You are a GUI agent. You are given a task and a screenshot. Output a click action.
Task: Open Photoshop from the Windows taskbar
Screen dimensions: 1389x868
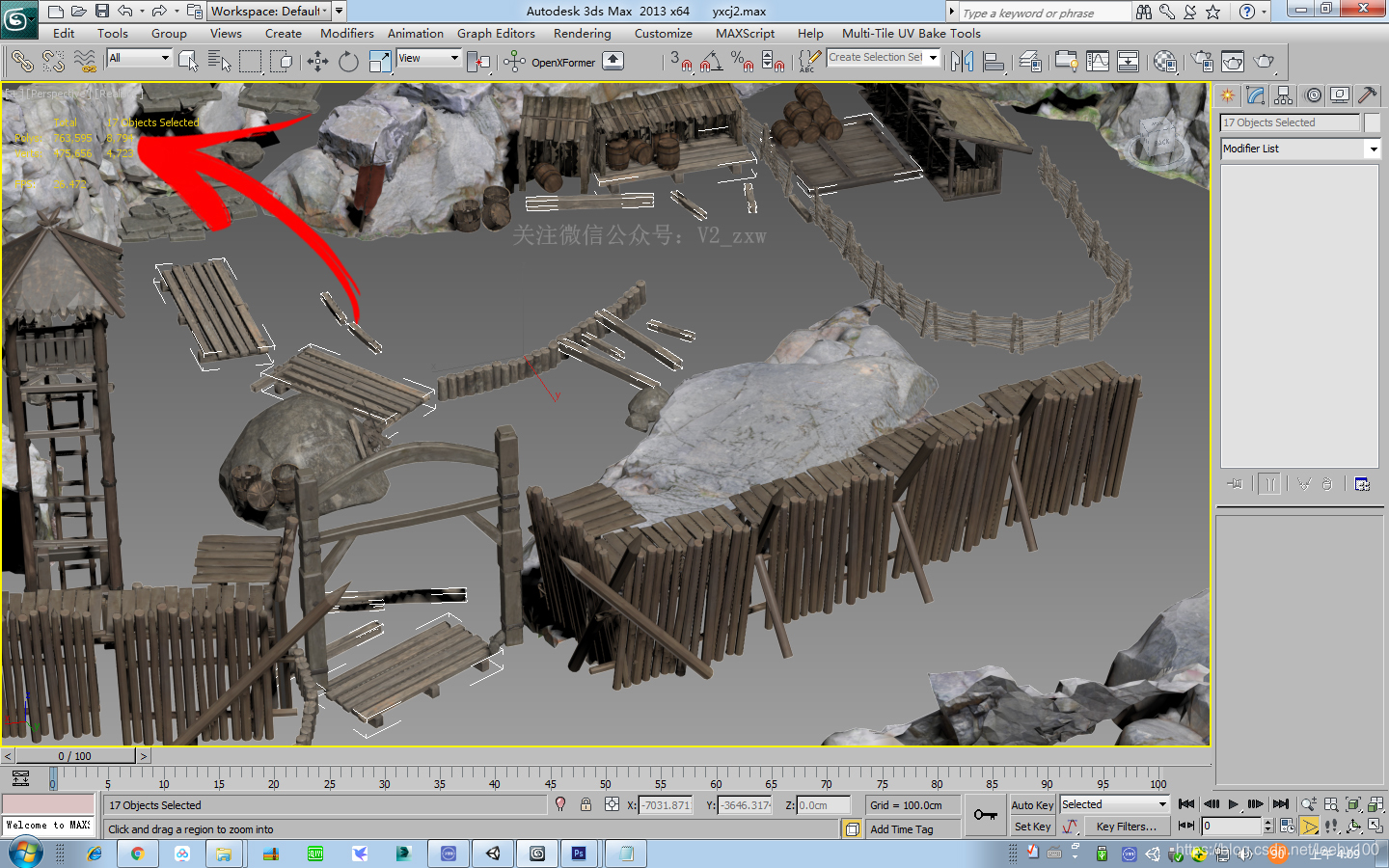pyautogui.click(x=579, y=854)
